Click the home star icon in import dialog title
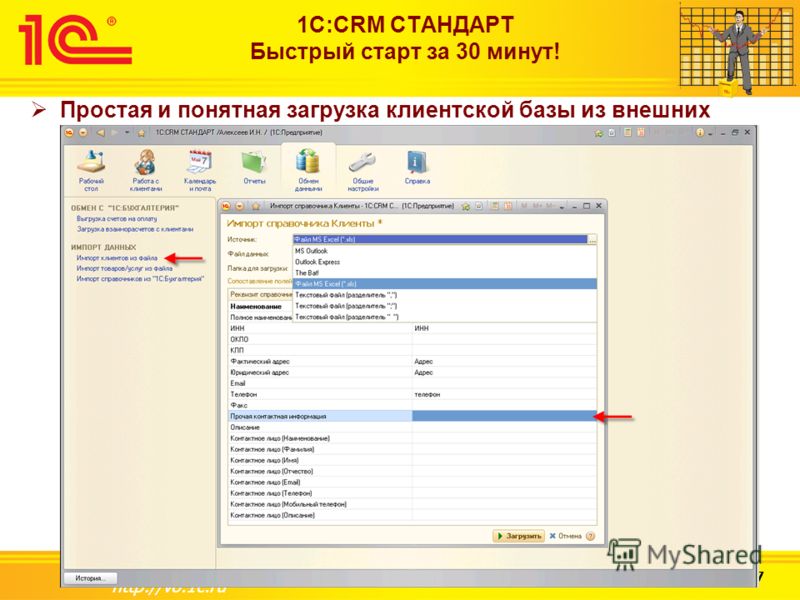Image resolution: width=800 pixels, height=600 pixels. pyautogui.click(x=256, y=206)
